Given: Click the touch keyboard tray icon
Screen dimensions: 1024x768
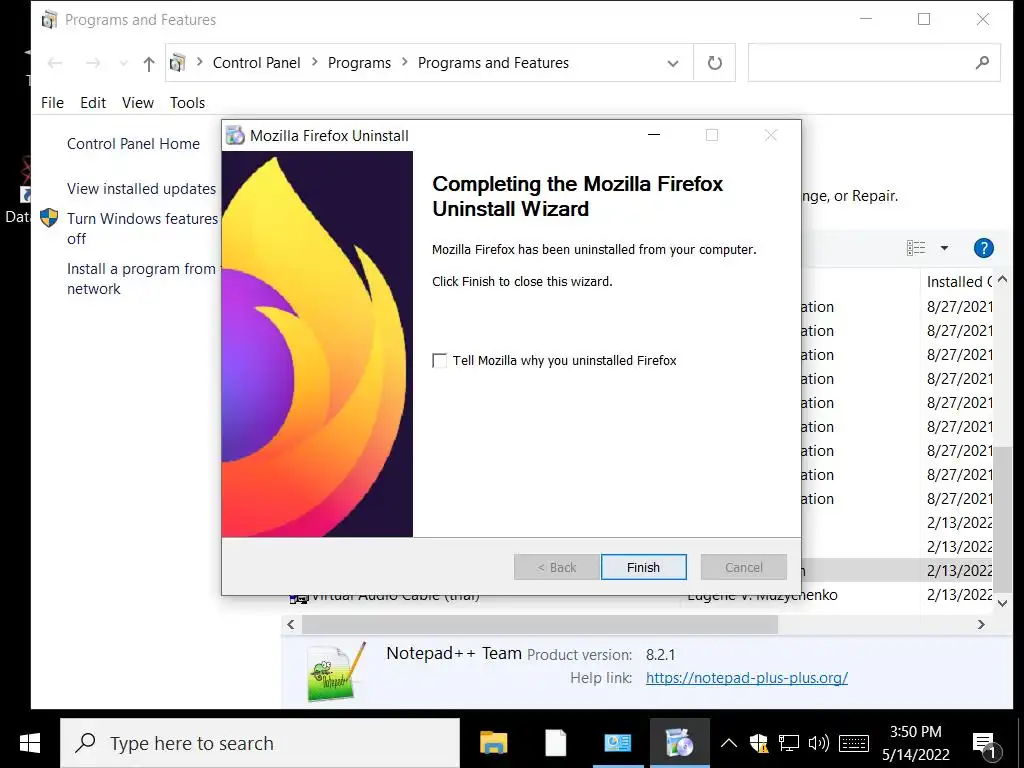Looking at the screenshot, I should point(854,743).
